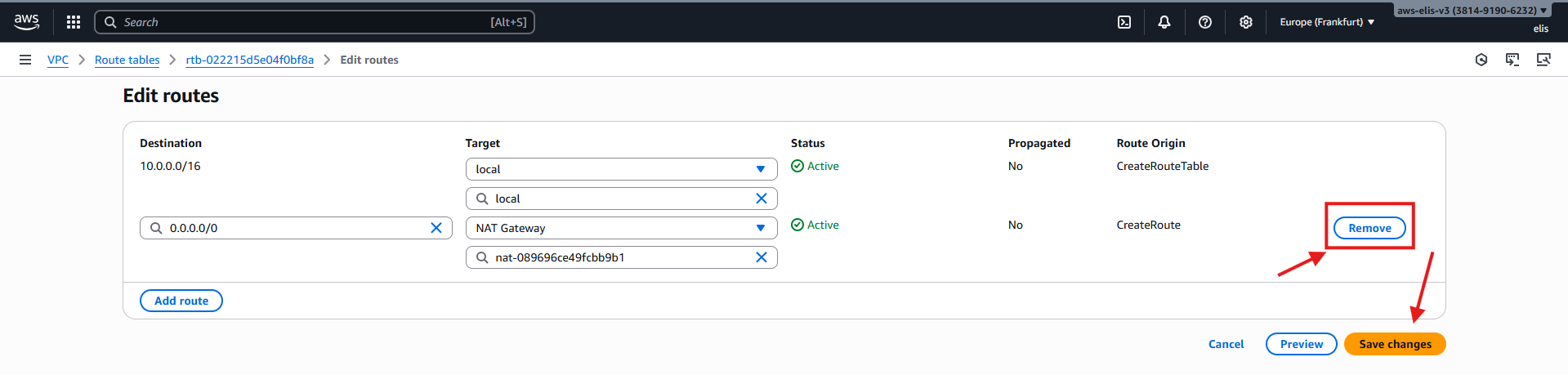The width and height of the screenshot is (1568, 375).
Task: Open the notifications bell
Action: click(x=1164, y=22)
